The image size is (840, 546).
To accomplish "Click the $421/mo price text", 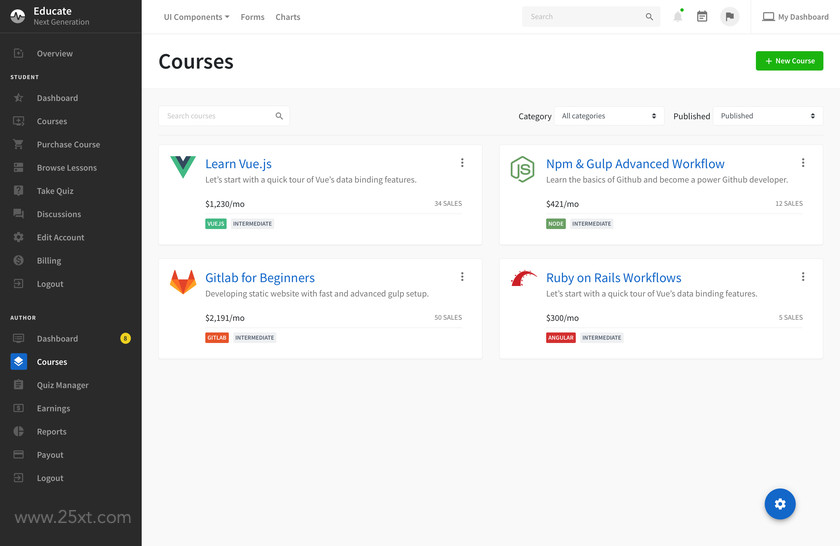I will click(x=562, y=204).
